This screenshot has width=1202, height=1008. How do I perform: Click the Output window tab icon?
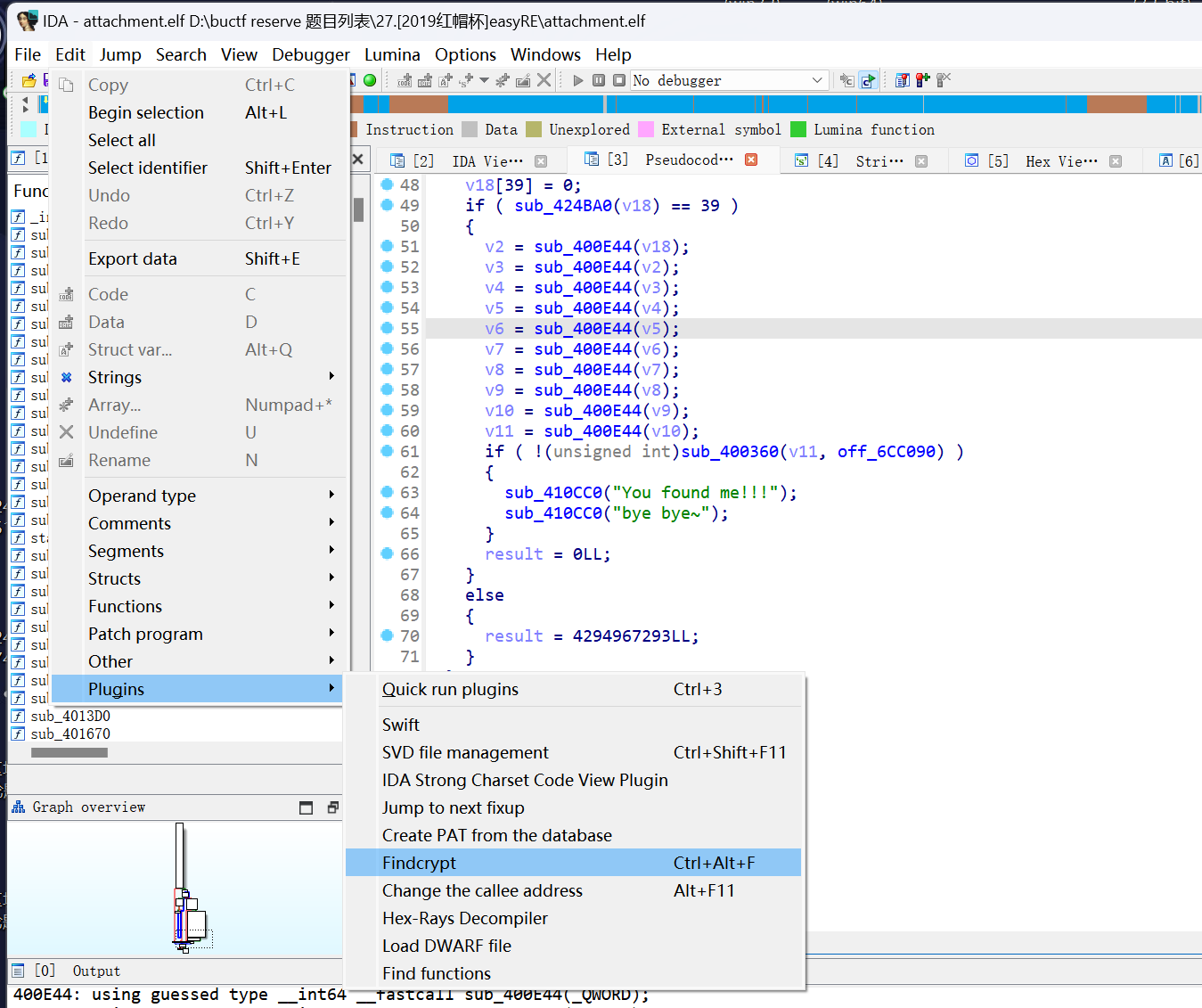[18, 971]
